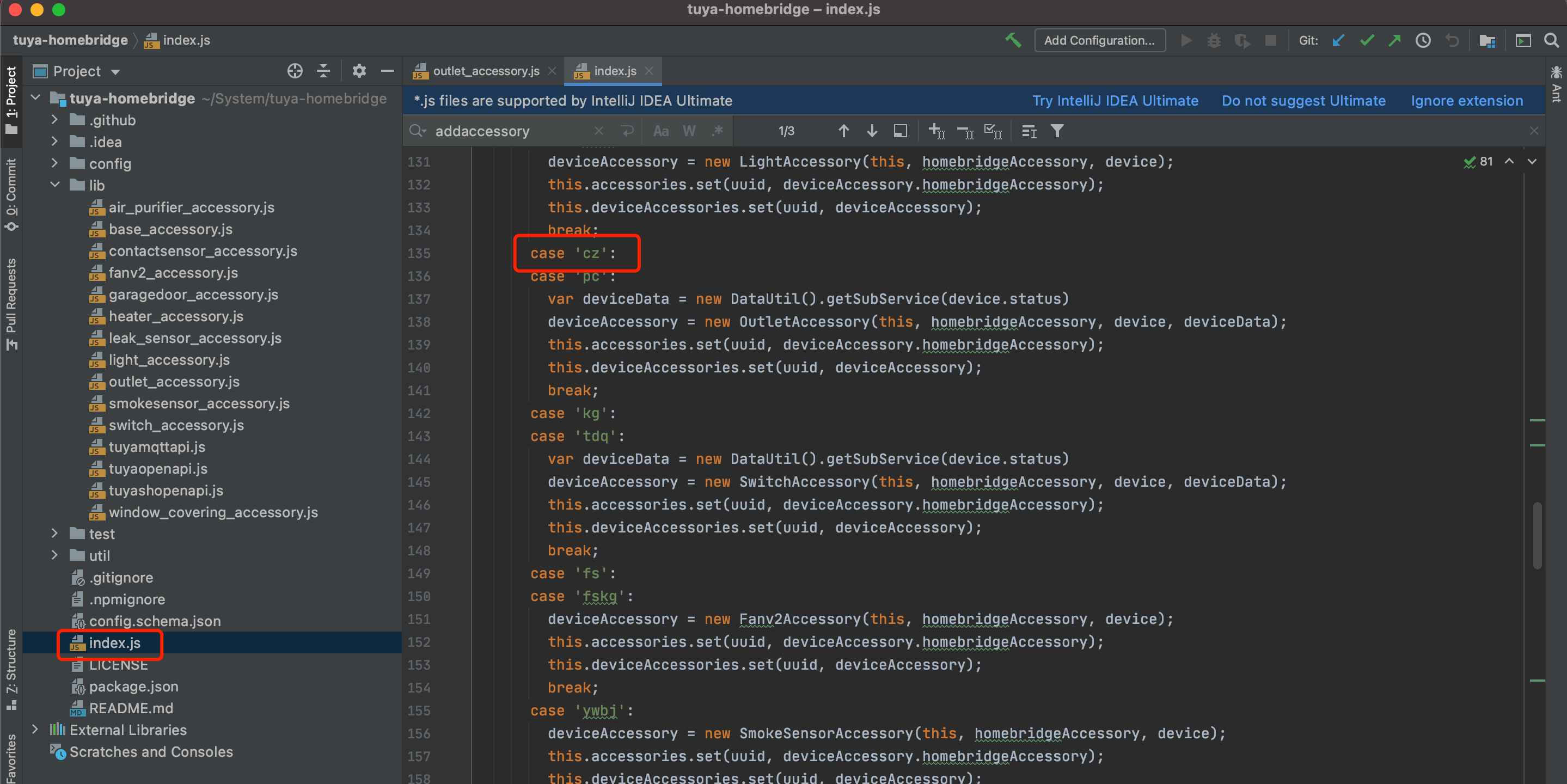This screenshot has height=784, width=1567.
Task: Expand External Libraries node
Action: pos(35,729)
